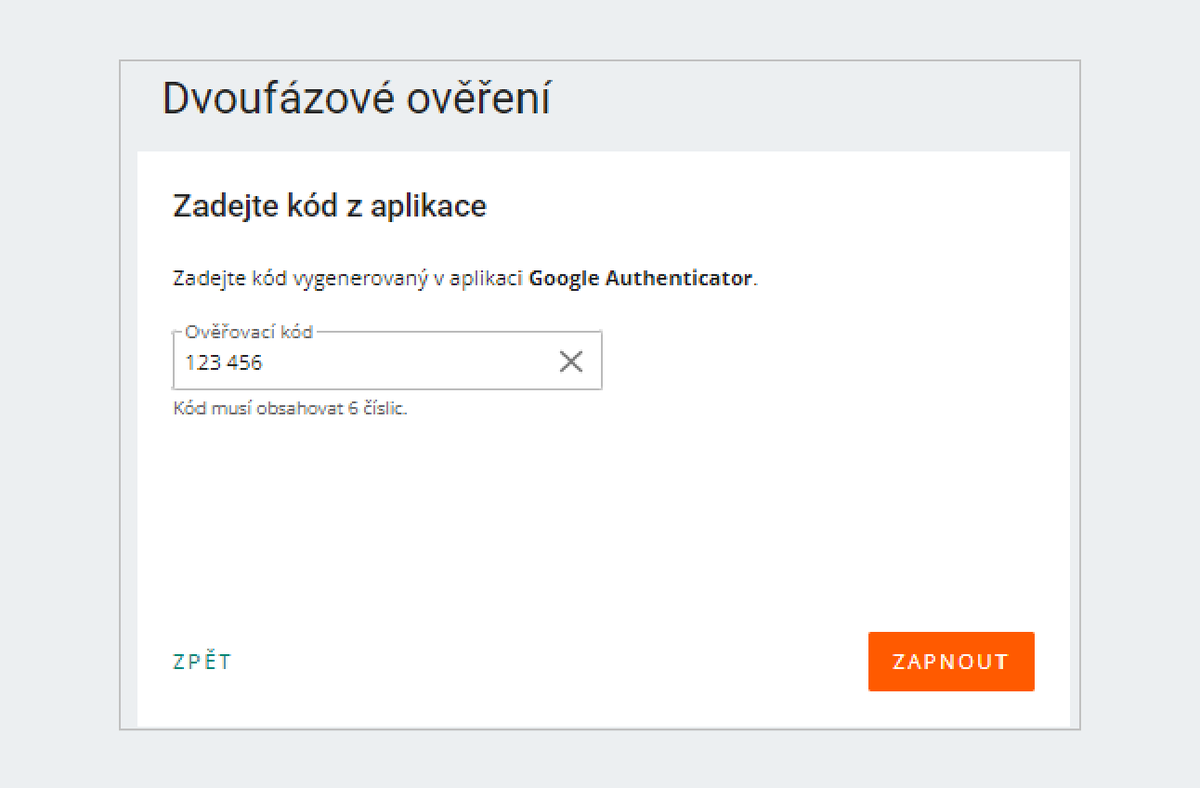
Task: Go back using the ZPĚT link
Action: (202, 661)
